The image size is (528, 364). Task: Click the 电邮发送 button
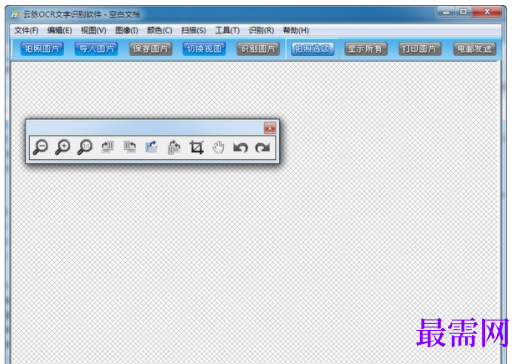[474, 49]
